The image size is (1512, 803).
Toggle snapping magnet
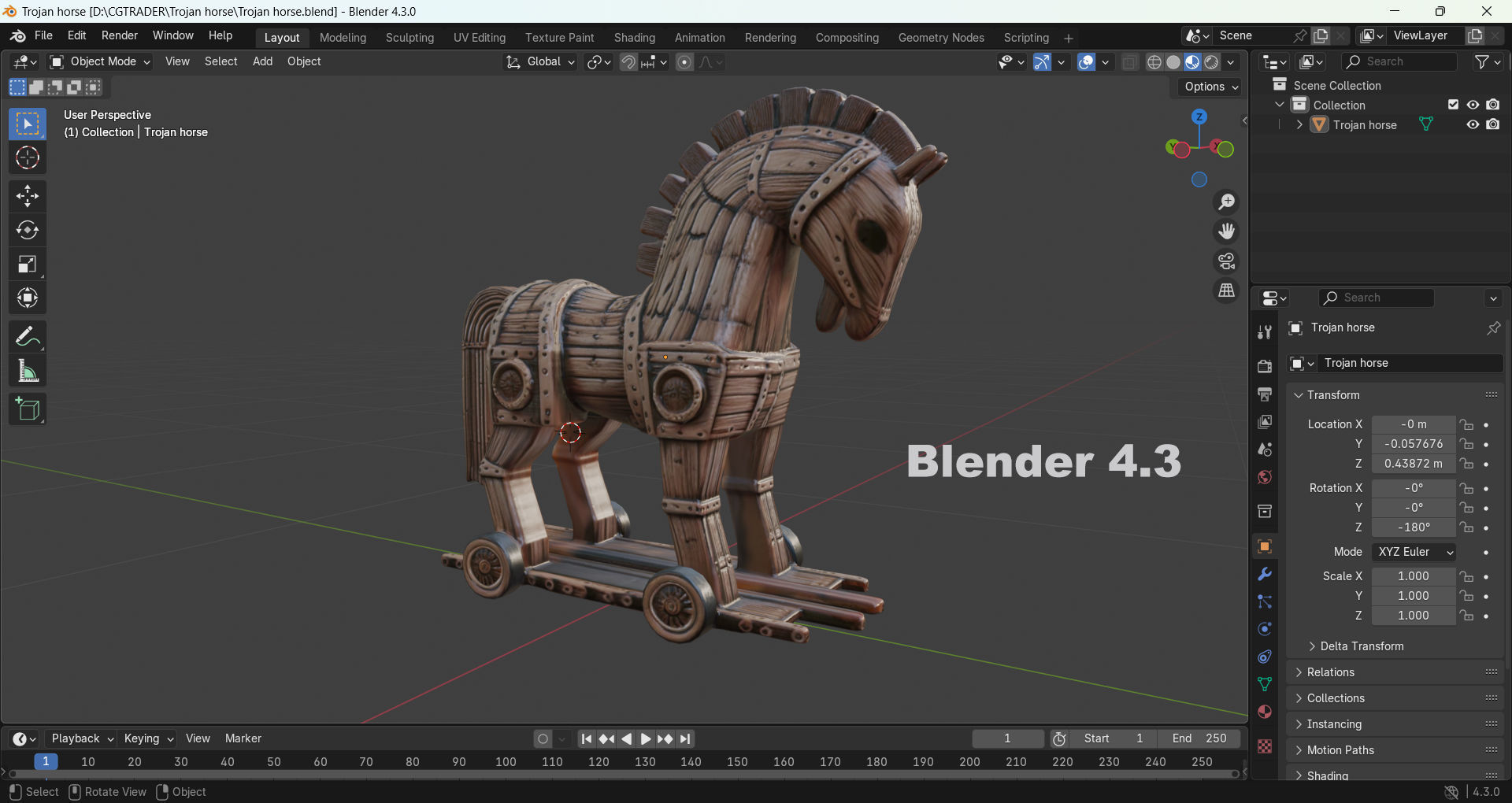(628, 62)
